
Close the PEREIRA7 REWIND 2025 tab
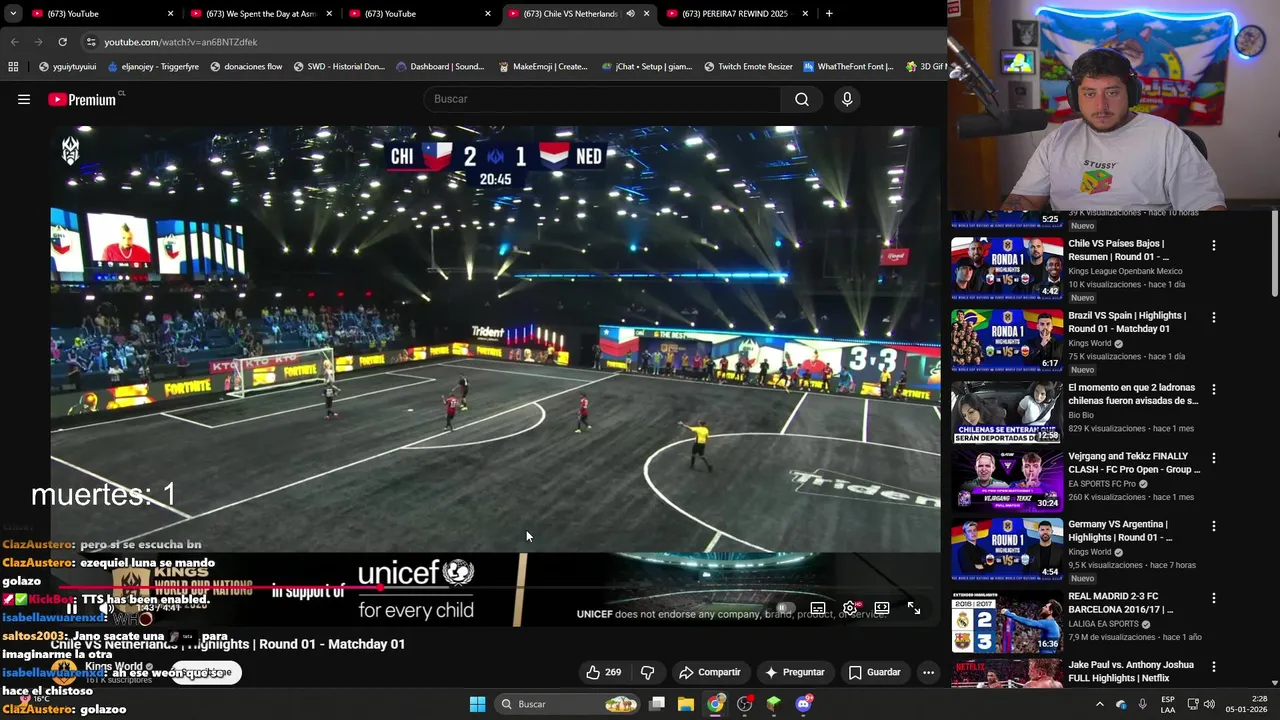(x=805, y=14)
